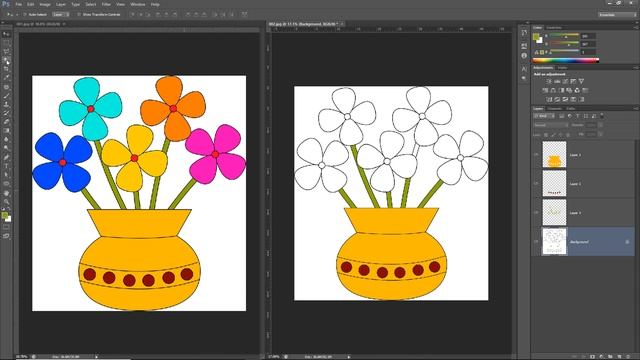640x360 pixels.
Task: Enable Show Transform Controls checkbox
Action: [x=79, y=14]
